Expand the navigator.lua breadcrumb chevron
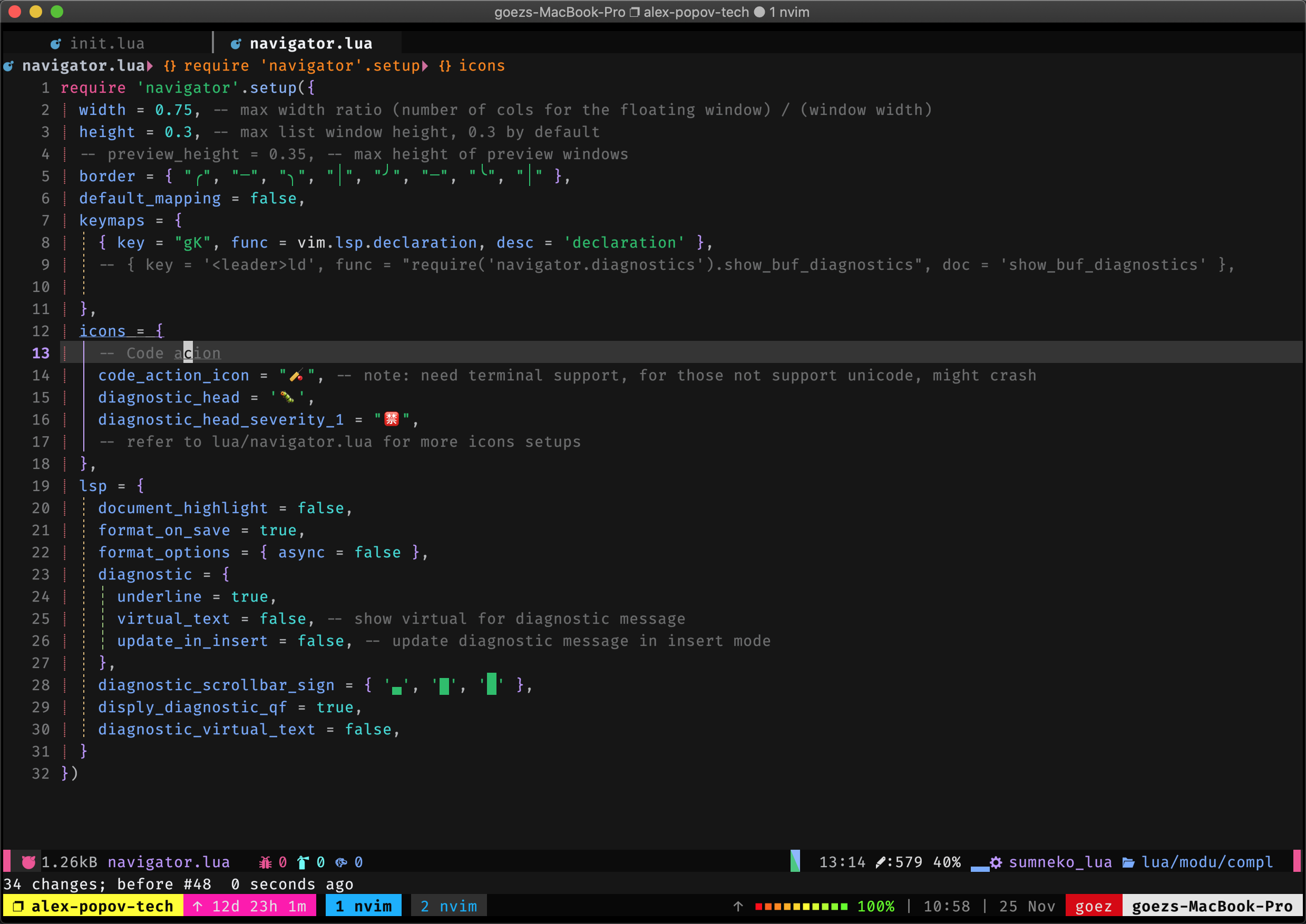Image resolution: width=1306 pixels, height=924 pixels. (x=150, y=65)
